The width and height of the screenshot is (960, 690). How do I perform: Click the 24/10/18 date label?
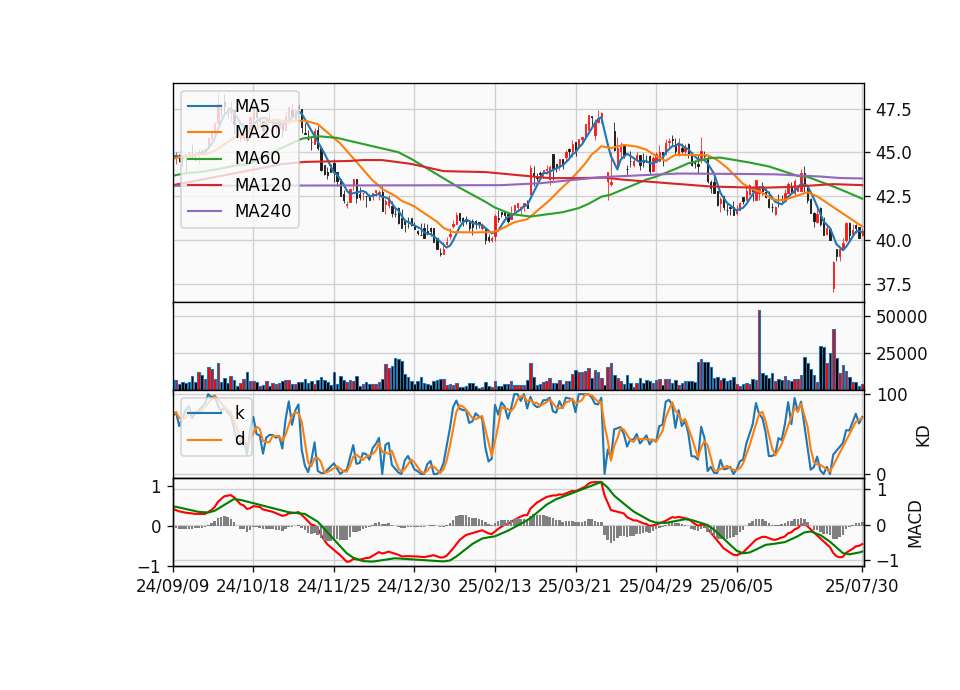click(253, 586)
